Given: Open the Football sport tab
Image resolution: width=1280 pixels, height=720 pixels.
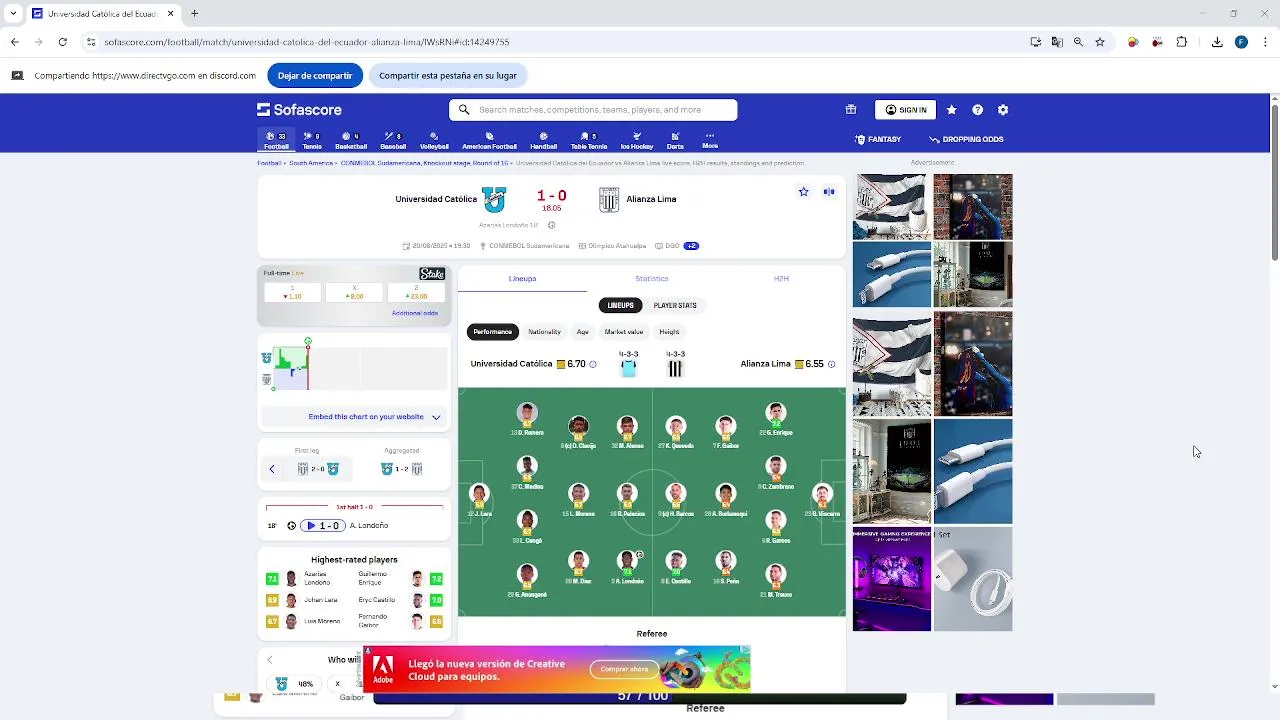Looking at the screenshot, I should point(276,140).
